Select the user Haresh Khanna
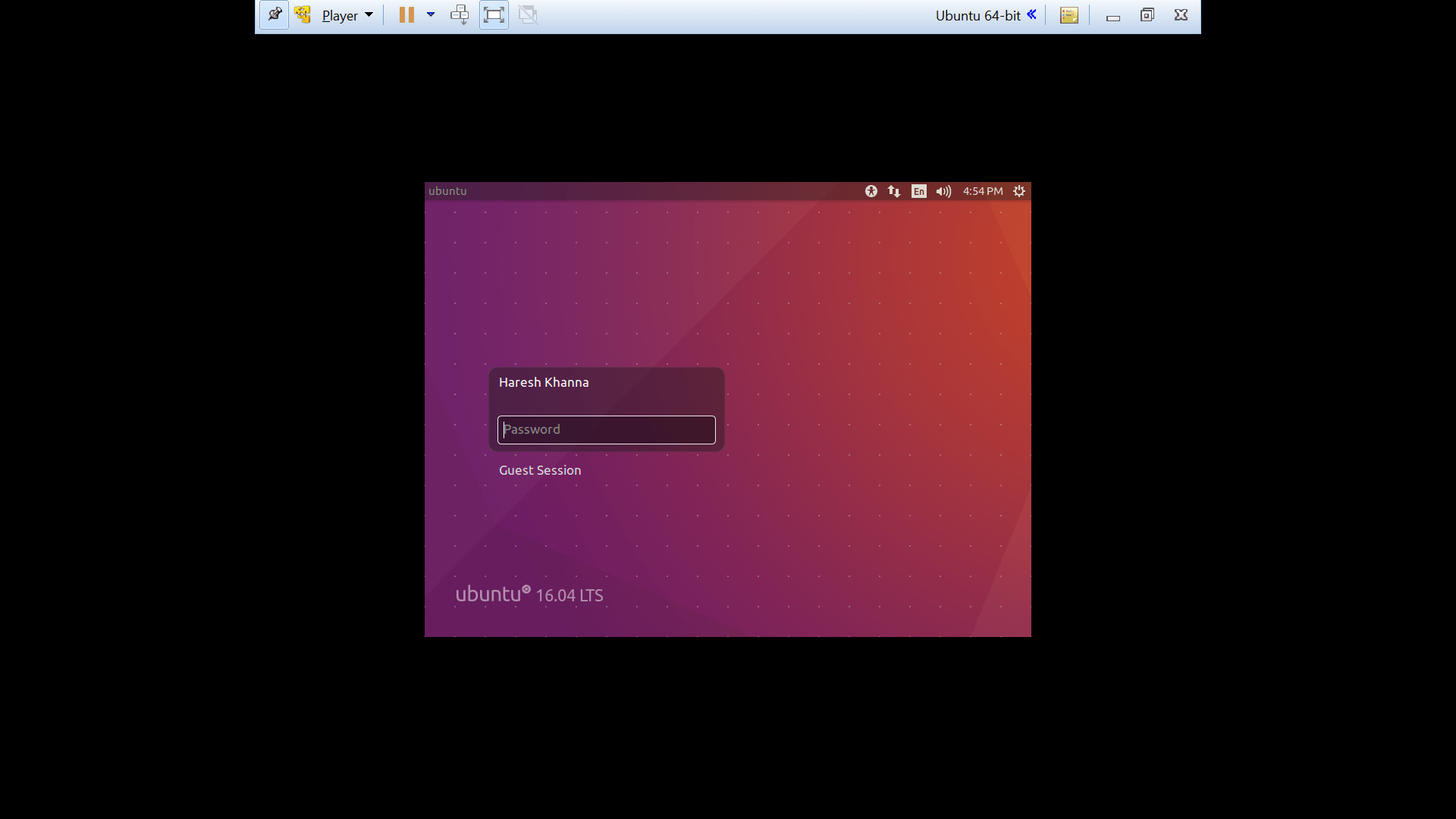1456x819 pixels. coord(543,382)
